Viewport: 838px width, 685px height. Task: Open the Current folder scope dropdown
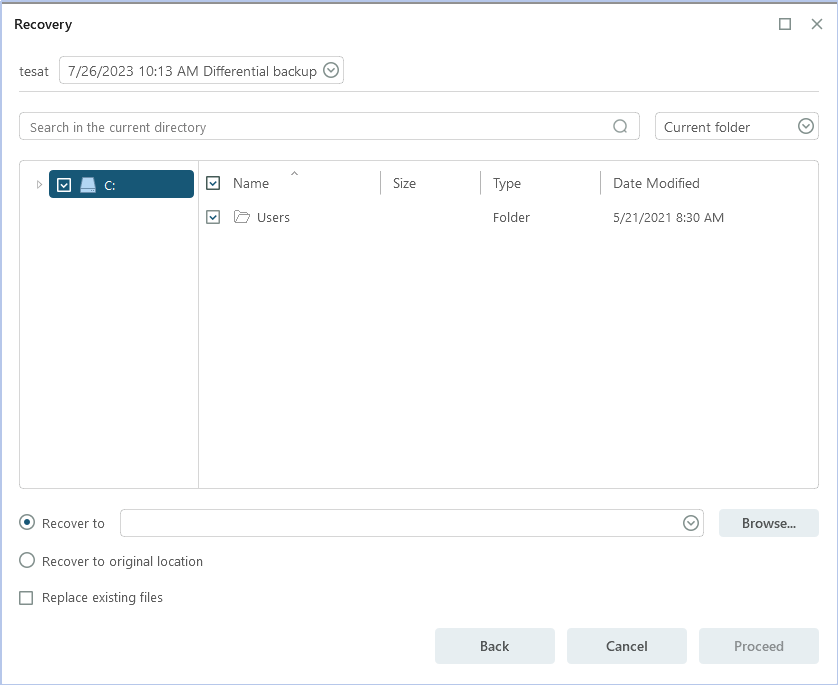tap(806, 127)
